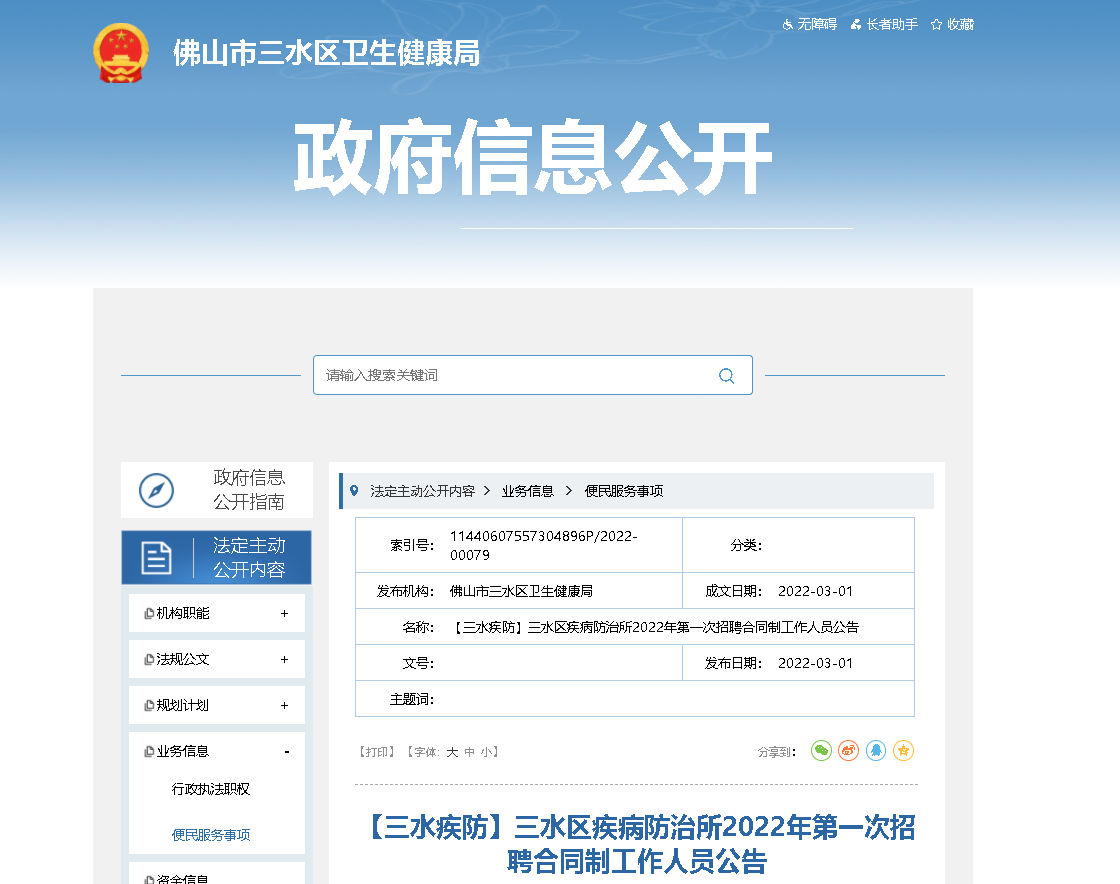
Task: Share to WeChat icon
Action: tap(821, 750)
